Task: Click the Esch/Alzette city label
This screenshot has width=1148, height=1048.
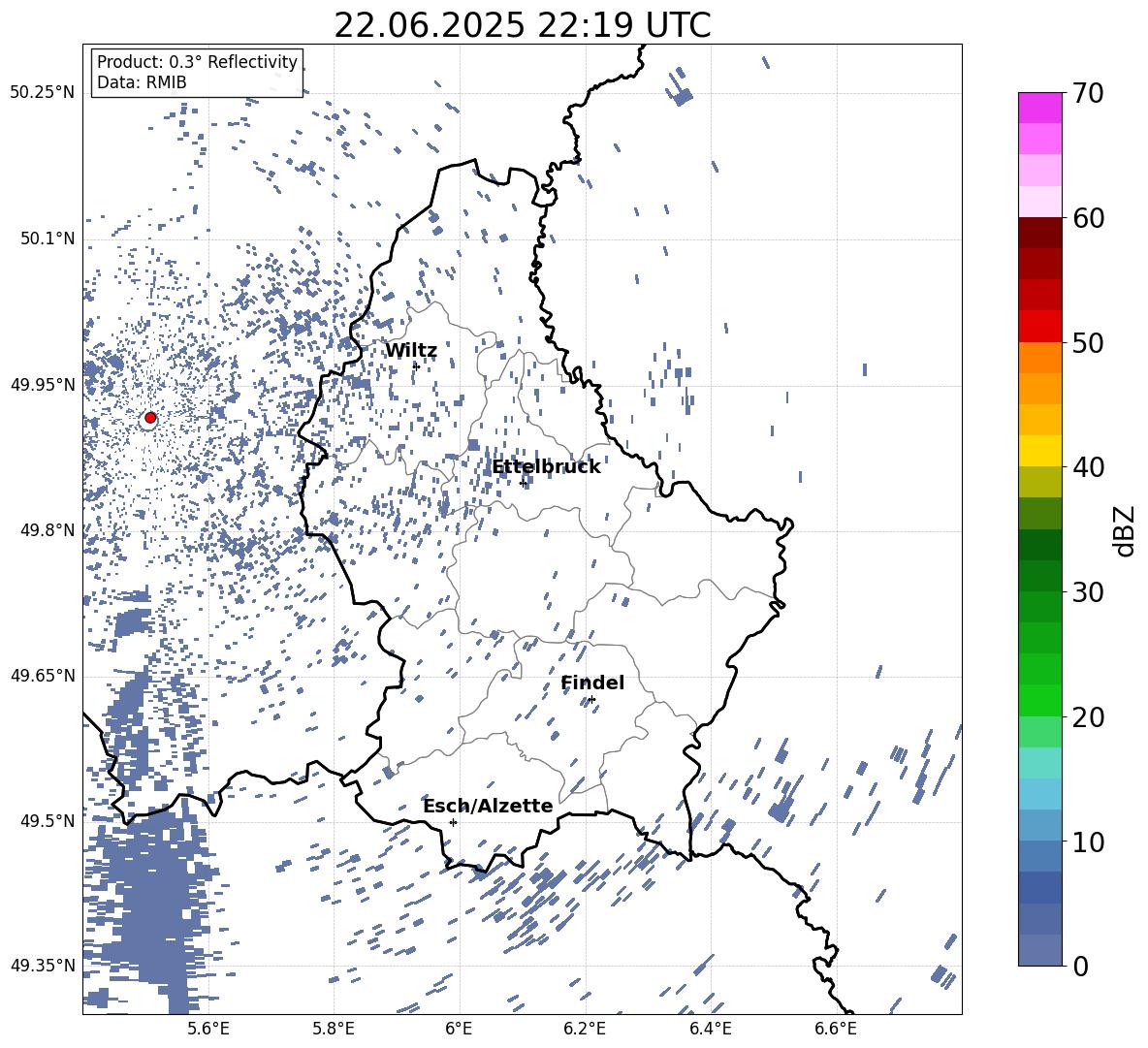Action: click(x=488, y=806)
